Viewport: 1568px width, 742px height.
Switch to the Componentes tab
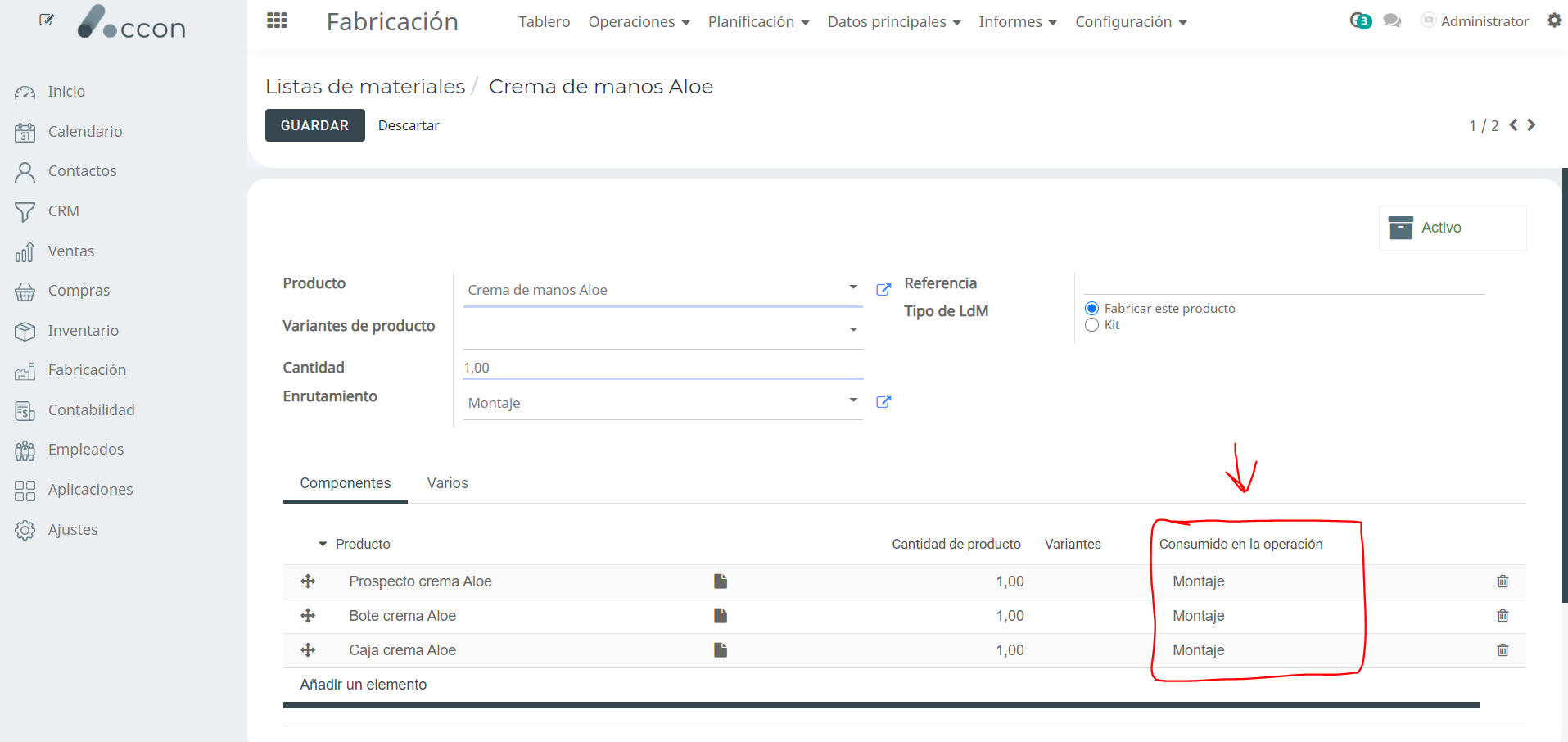pyautogui.click(x=346, y=483)
